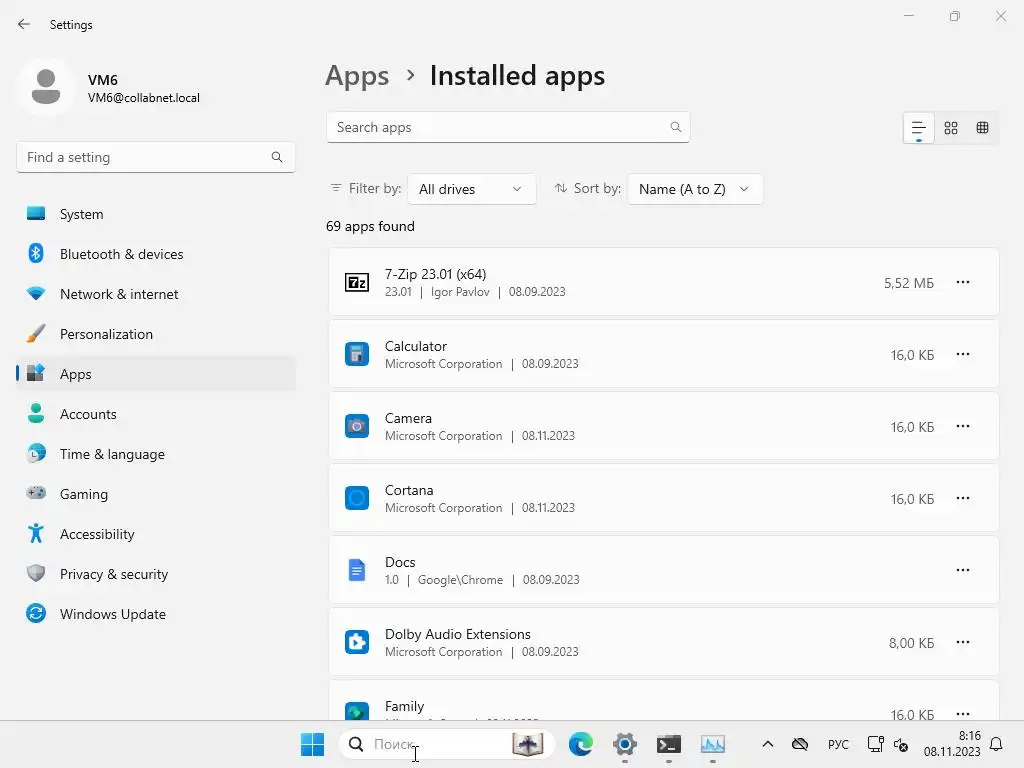The width and height of the screenshot is (1024, 768).
Task: Switch to list view layout
Action: (918, 128)
